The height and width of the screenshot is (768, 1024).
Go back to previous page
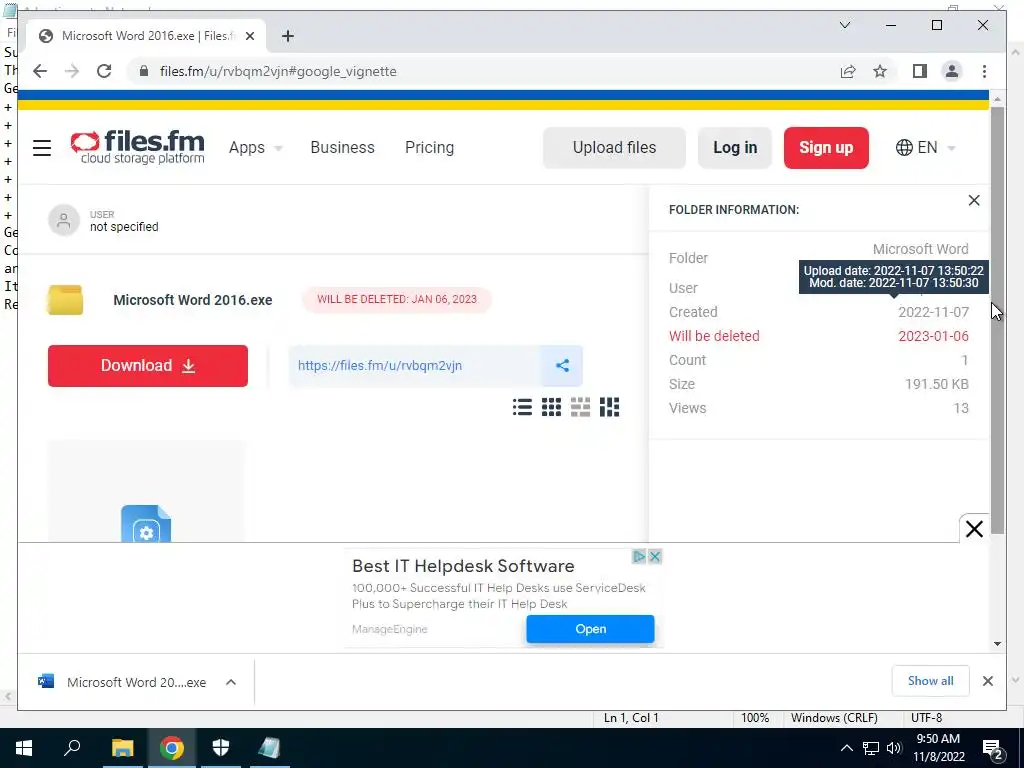coord(40,71)
